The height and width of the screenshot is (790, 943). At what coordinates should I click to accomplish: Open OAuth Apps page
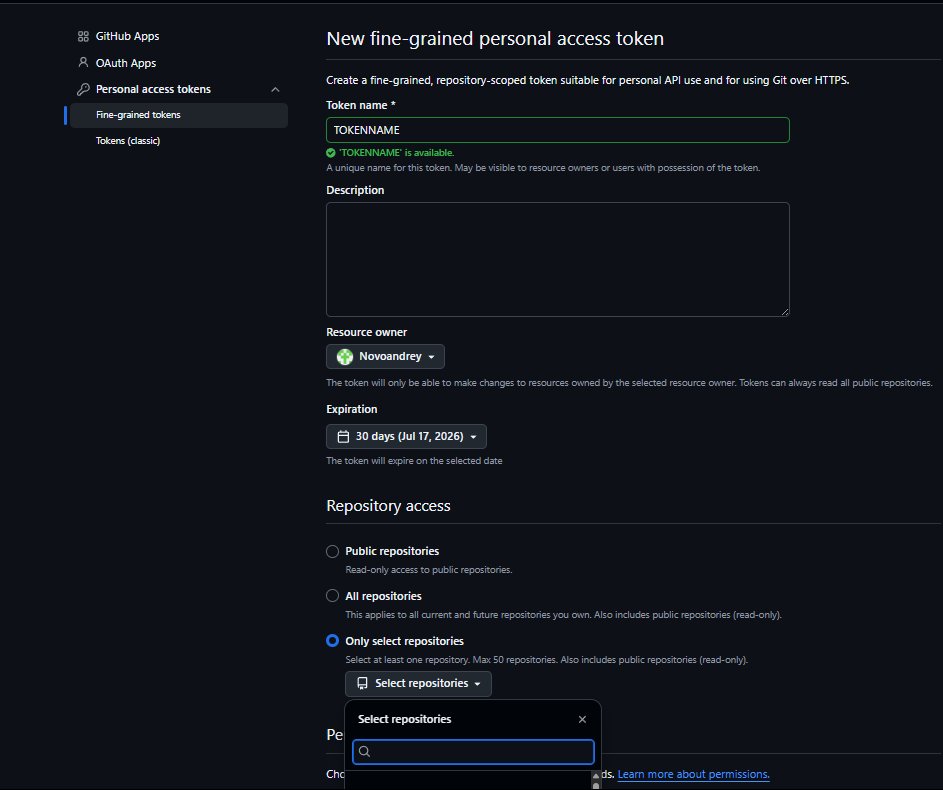[x=126, y=63]
